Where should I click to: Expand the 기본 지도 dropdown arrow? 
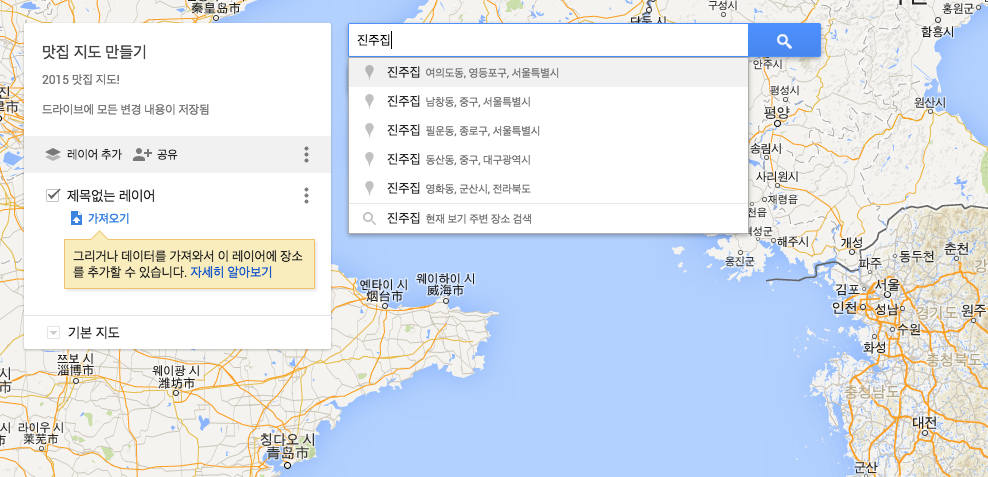click(53, 332)
